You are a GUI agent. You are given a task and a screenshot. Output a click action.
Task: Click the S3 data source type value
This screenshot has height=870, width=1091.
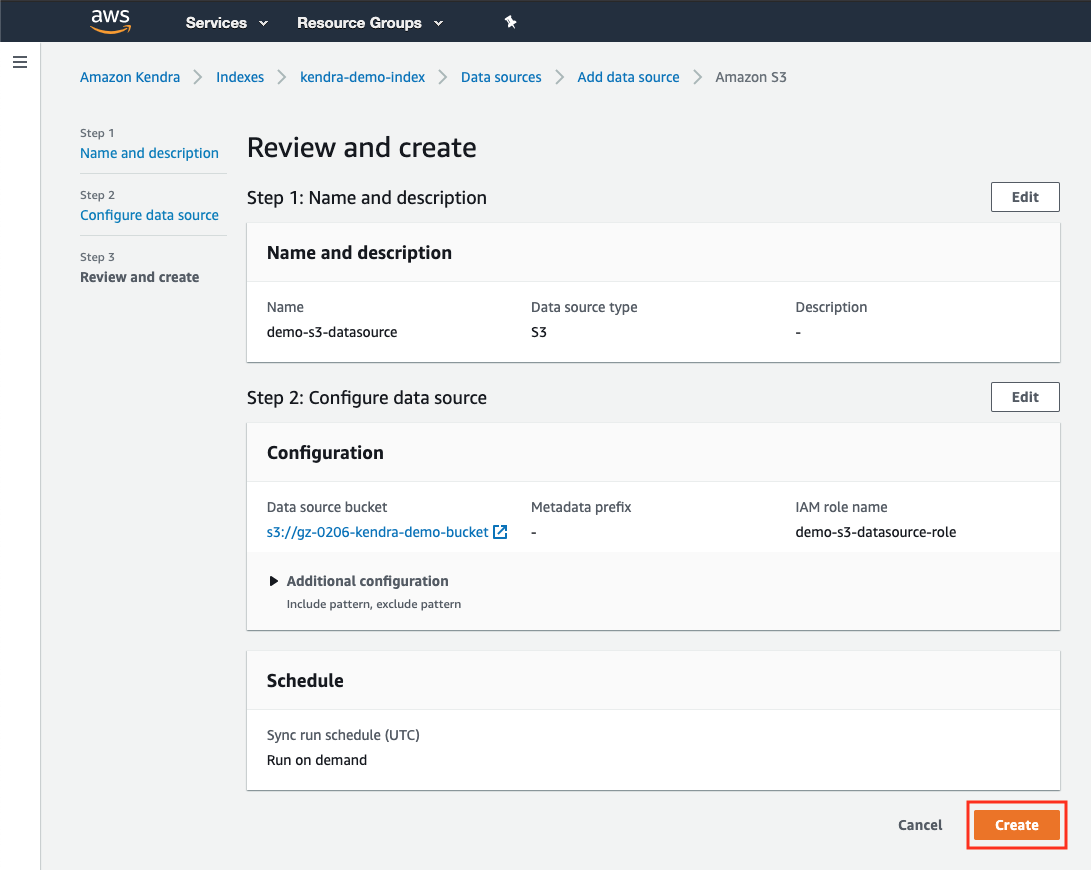click(539, 333)
